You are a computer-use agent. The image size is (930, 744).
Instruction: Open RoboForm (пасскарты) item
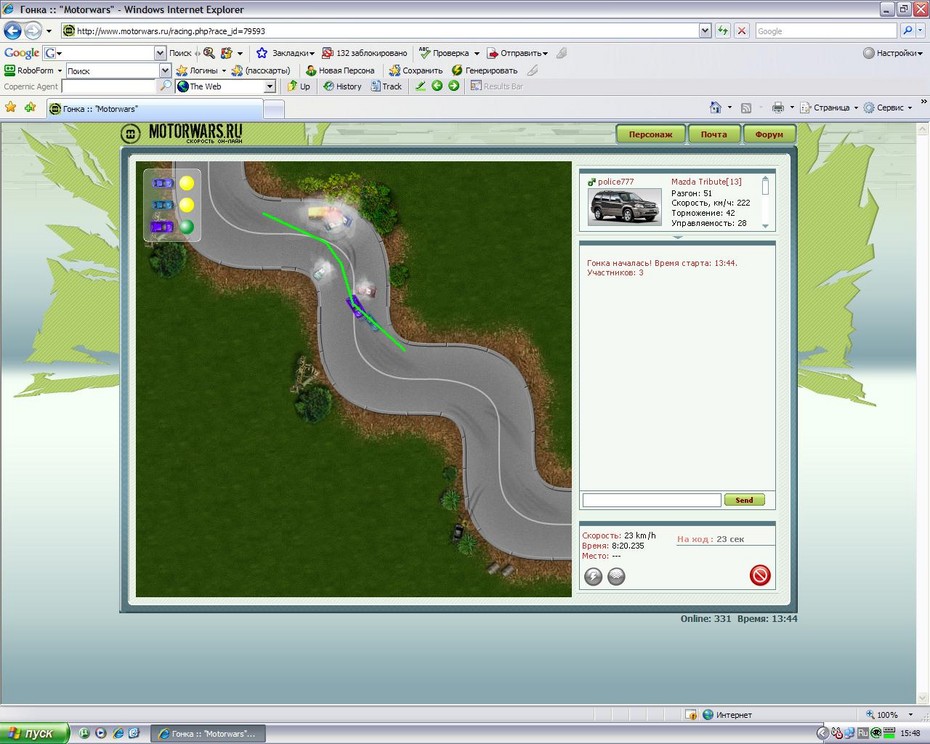261,70
